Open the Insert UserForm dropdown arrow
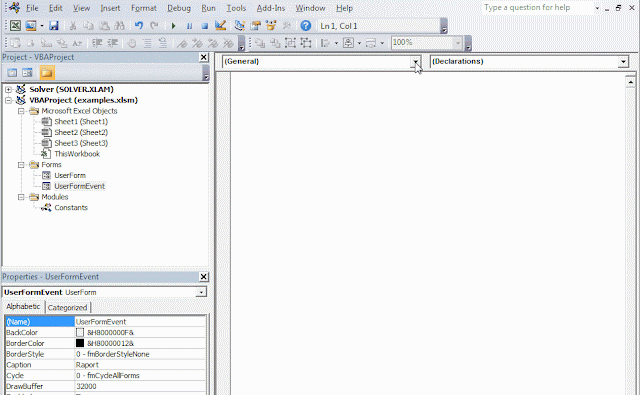 tap(42, 26)
